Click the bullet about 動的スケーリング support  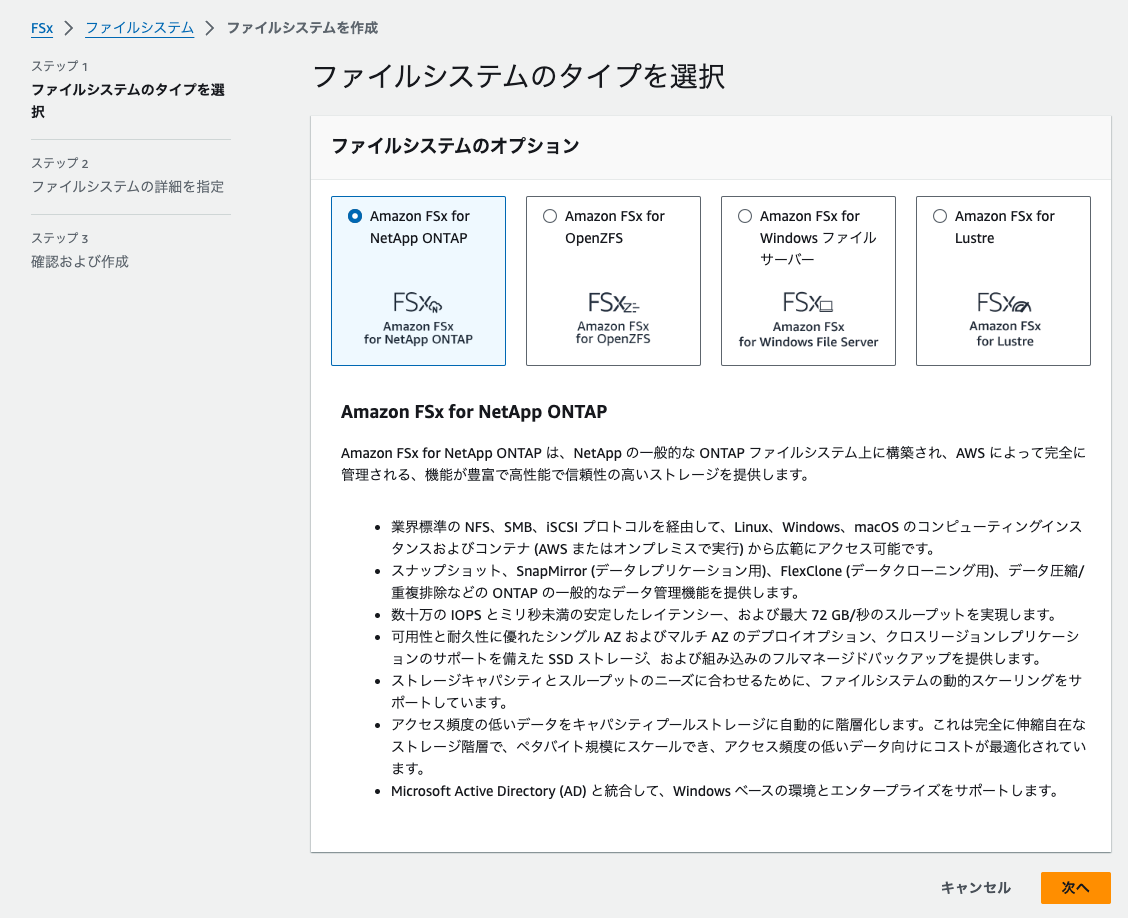point(737,691)
